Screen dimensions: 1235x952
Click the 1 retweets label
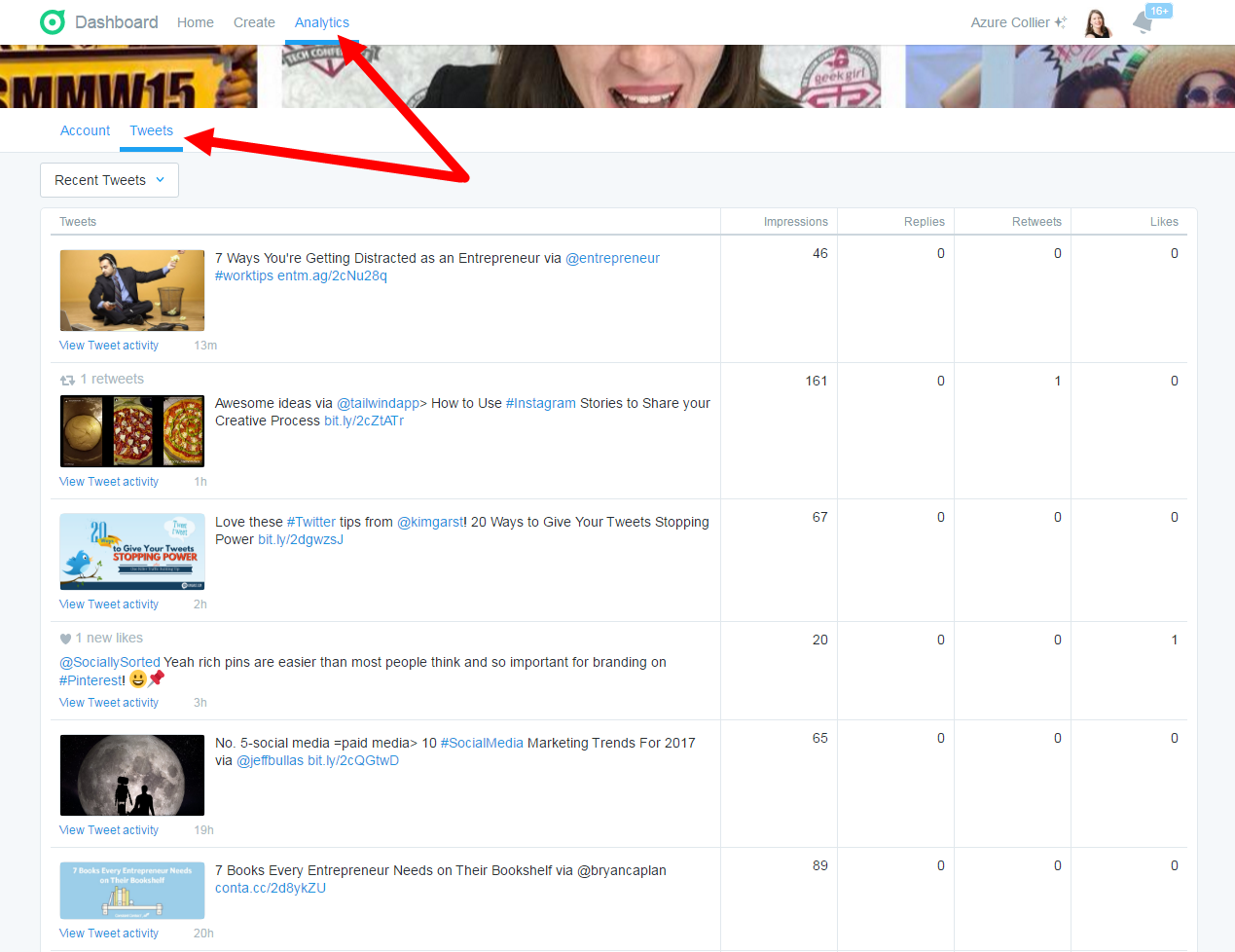[112, 379]
